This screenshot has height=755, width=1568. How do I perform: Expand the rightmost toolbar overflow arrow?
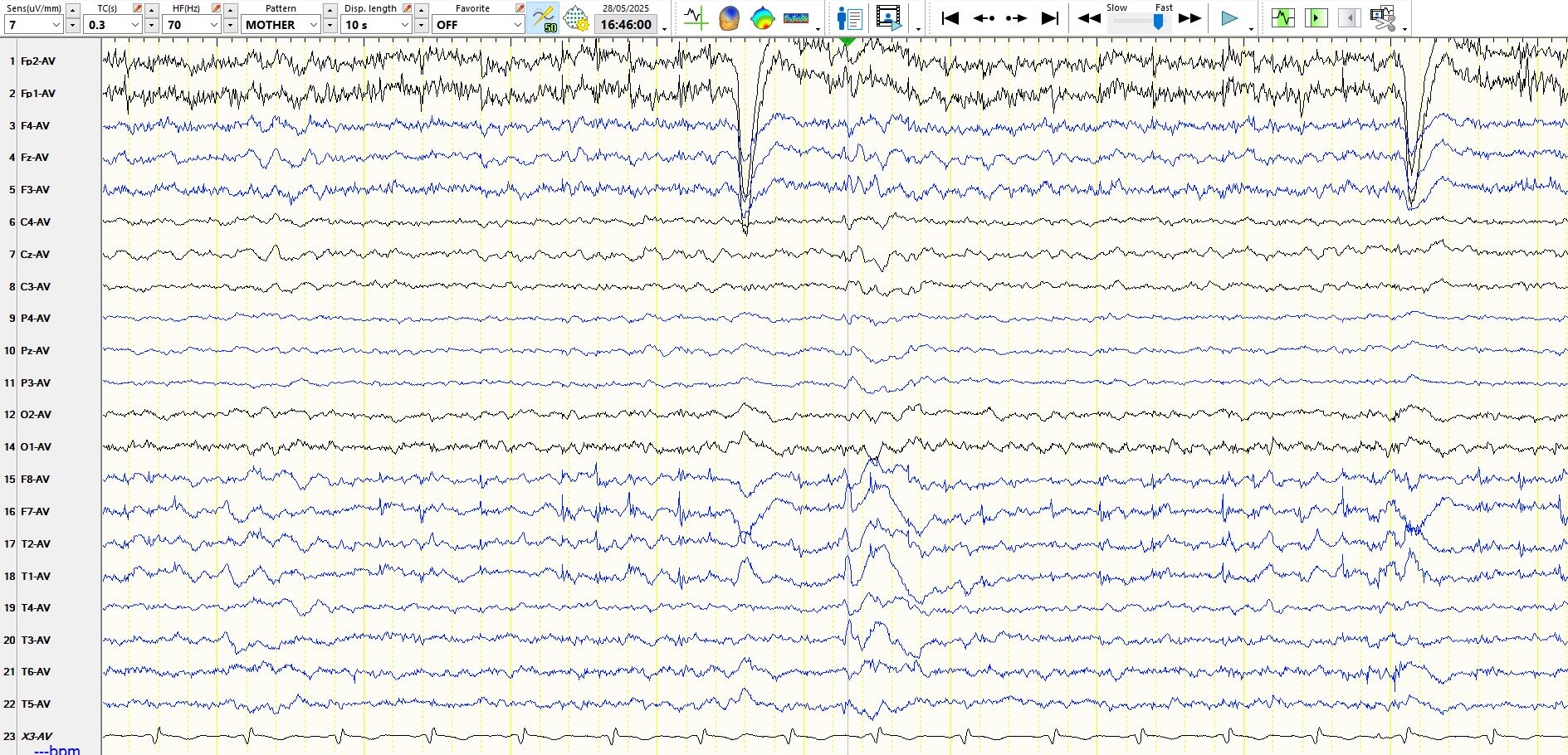pyautogui.click(x=1404, y=29)
